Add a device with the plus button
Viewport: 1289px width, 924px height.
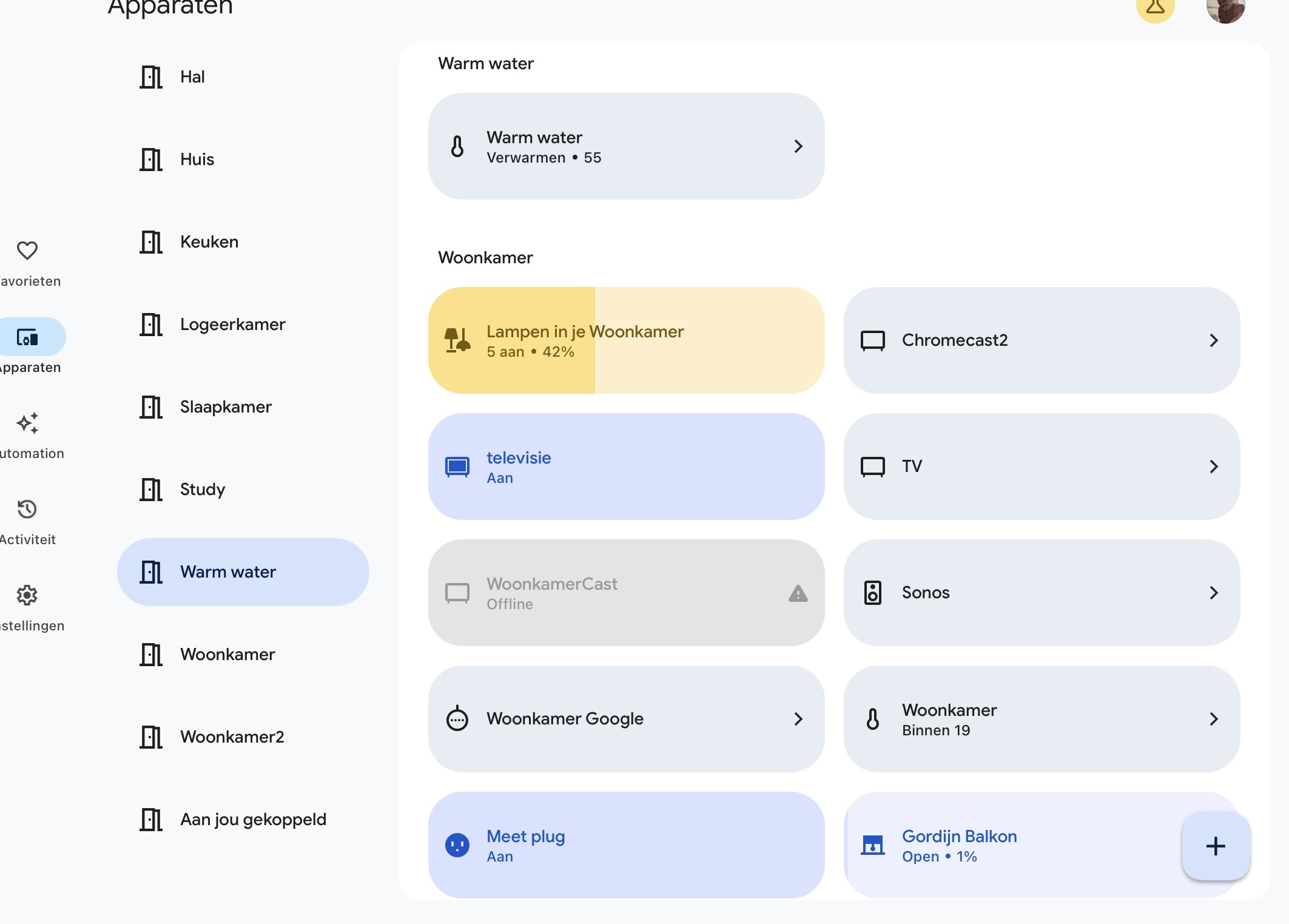pos(1216,846)
